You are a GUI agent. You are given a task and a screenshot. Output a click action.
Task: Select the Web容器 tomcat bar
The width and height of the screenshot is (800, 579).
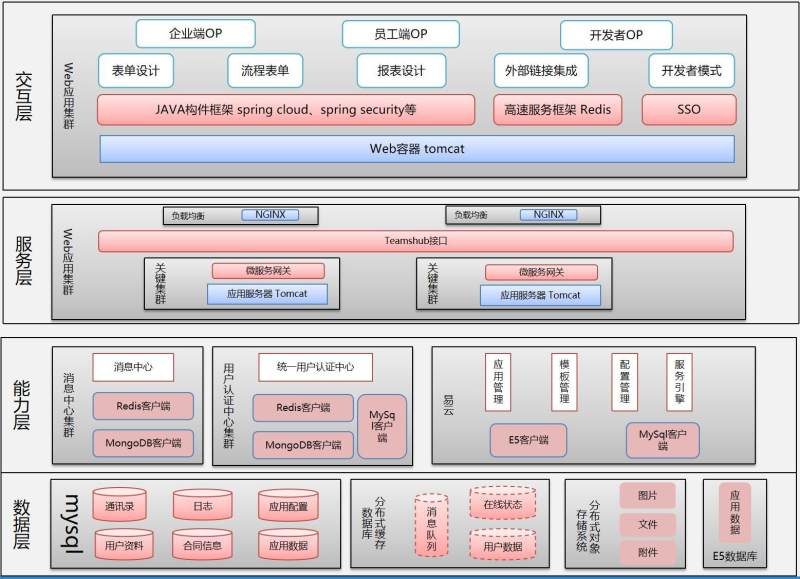pos(417,149)
